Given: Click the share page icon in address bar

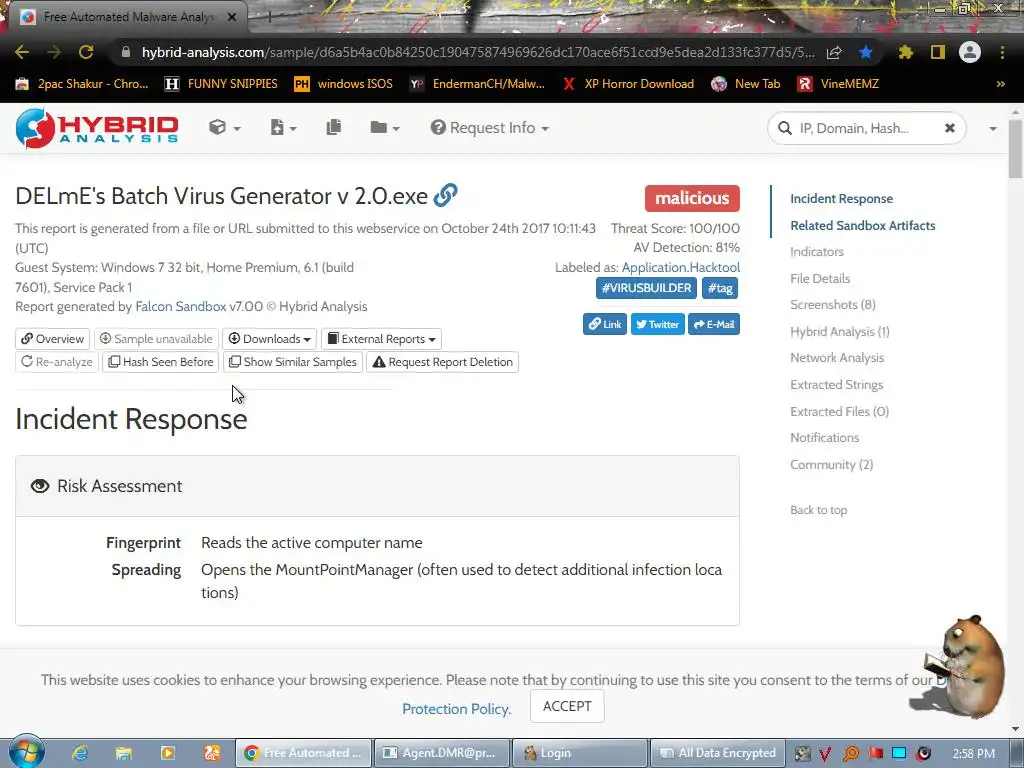Looking at the screenshot, I should click(x=834, y=52).
